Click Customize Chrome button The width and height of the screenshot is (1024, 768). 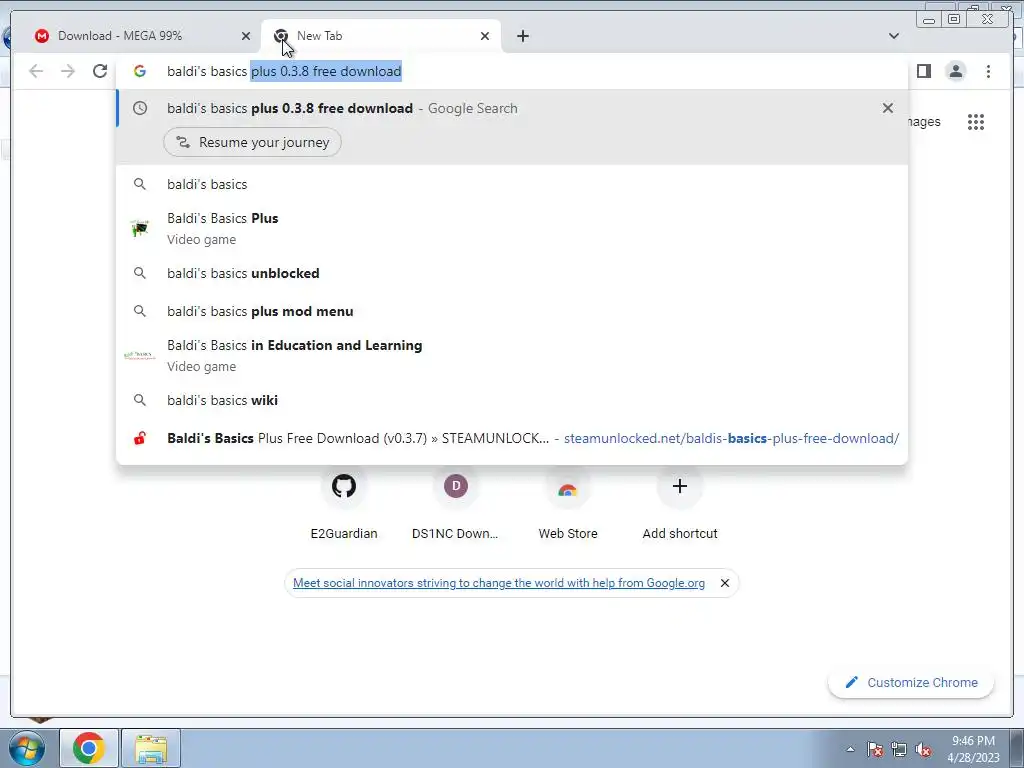click(x=911, y=682)
